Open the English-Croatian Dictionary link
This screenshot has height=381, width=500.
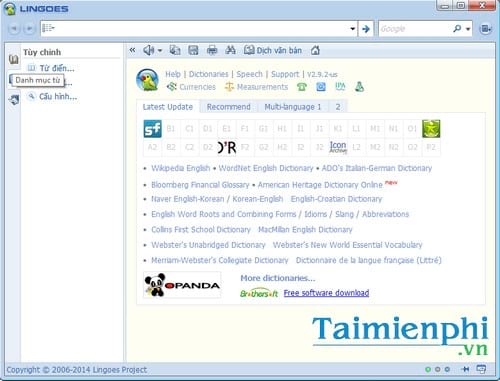(336, 199)
